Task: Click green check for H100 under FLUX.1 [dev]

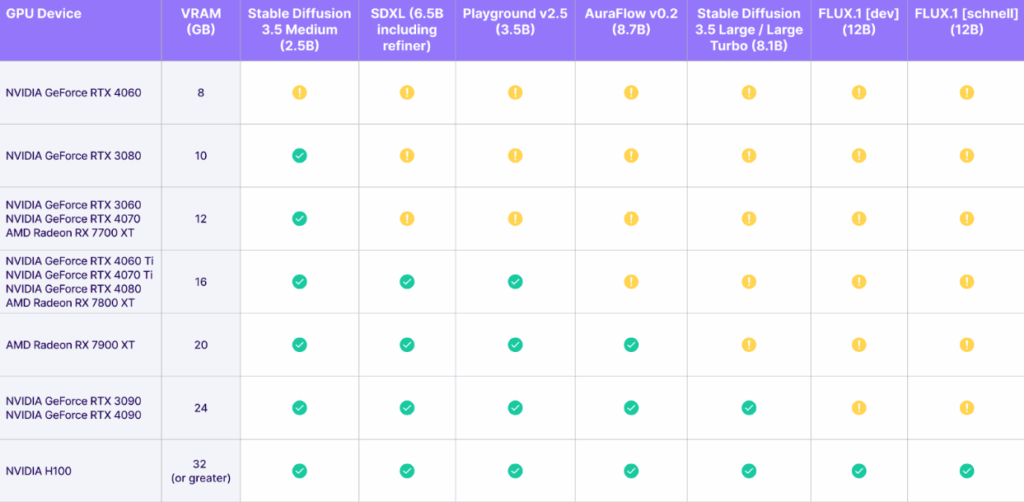Action: coord(859,471)
